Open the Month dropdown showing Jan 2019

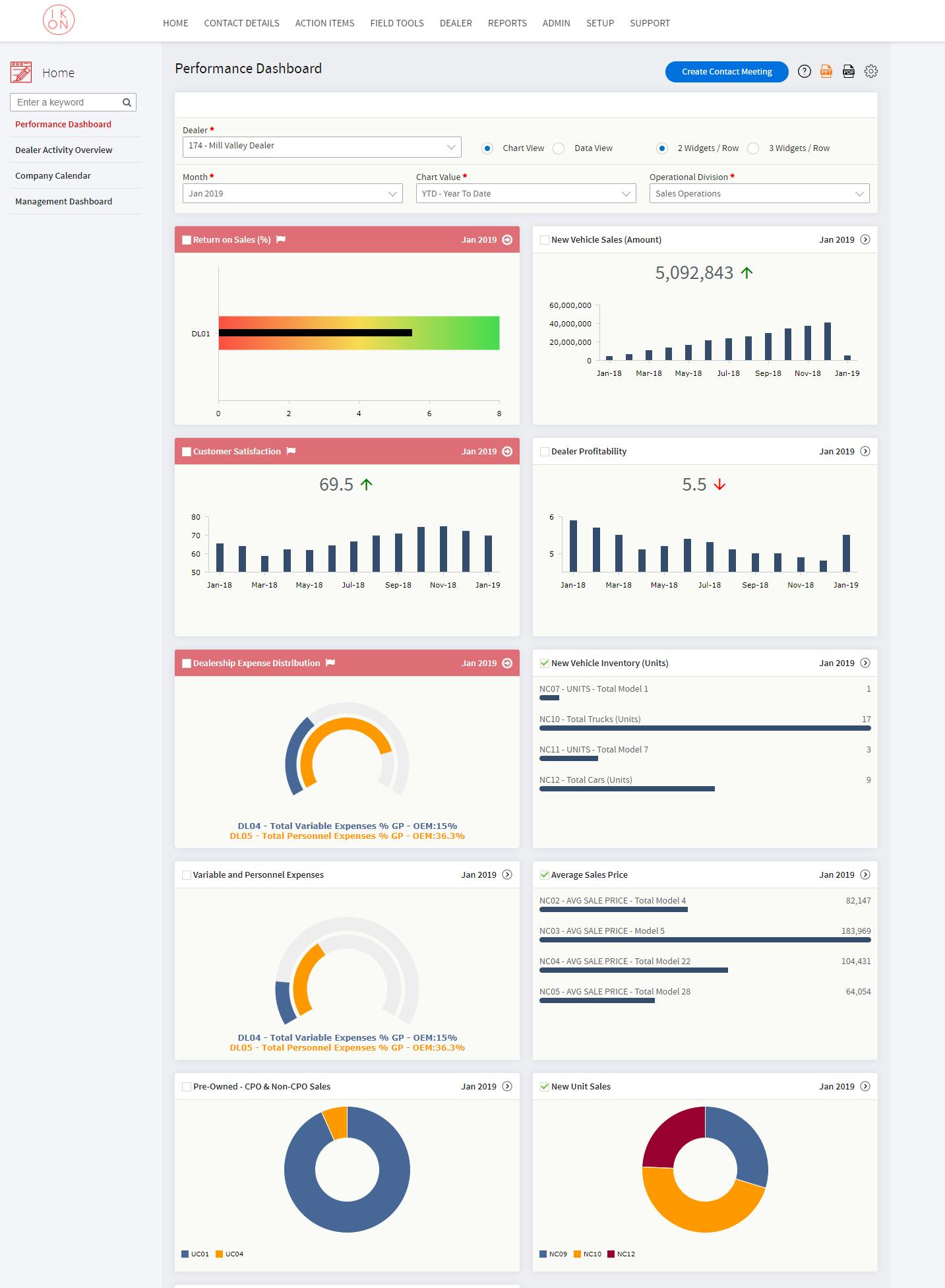click(x=292, y=193)
